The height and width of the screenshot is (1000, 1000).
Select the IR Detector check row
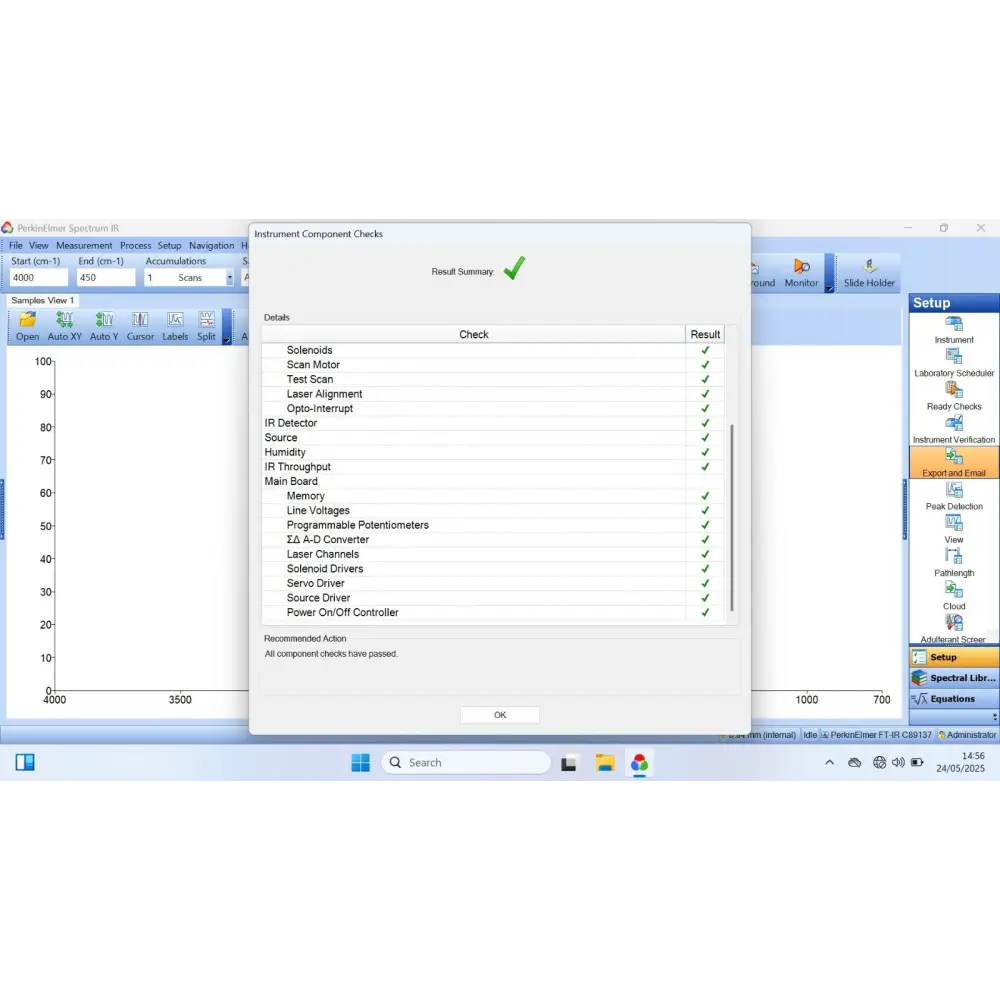click(x=493, y=423)
